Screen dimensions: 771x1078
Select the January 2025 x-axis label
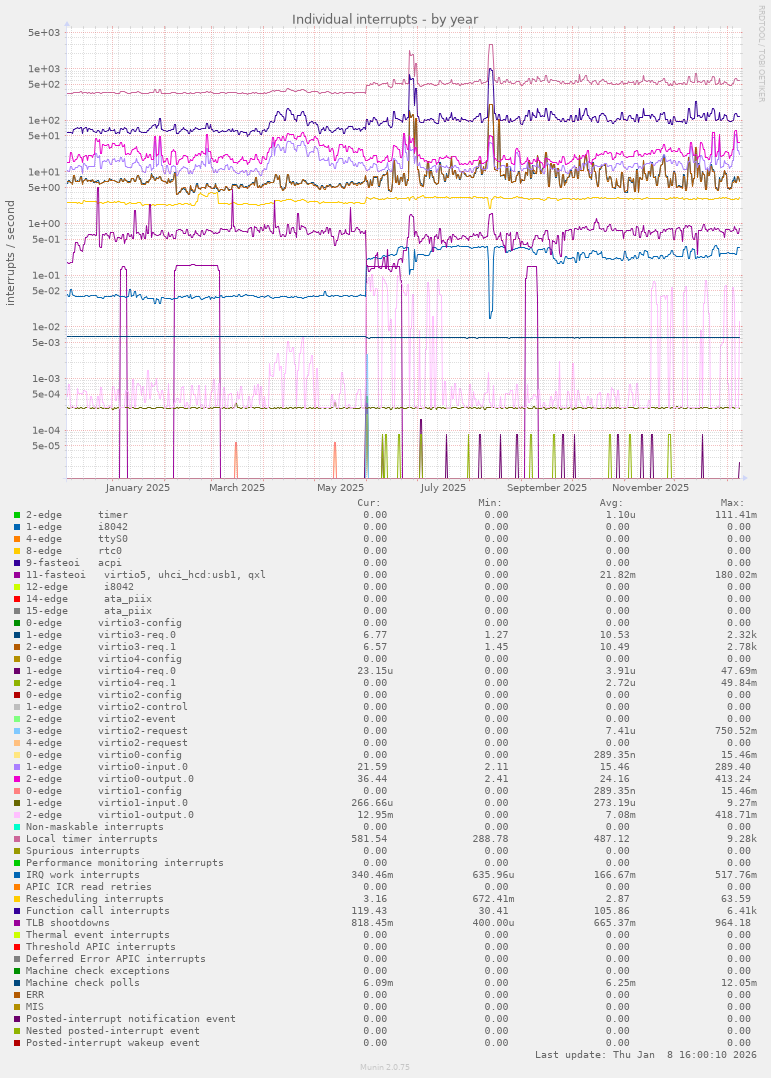click(x=138, y=488)
